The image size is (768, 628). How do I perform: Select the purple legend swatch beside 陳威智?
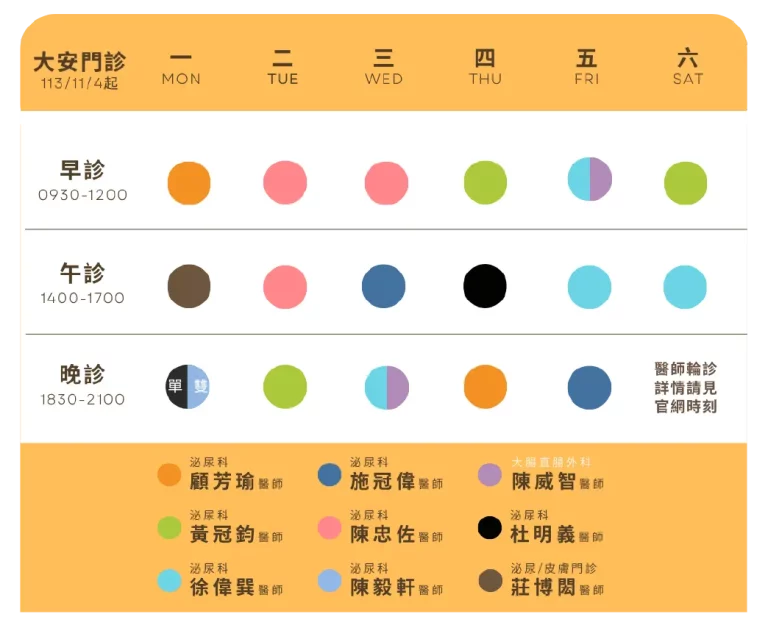coord(490,475)
